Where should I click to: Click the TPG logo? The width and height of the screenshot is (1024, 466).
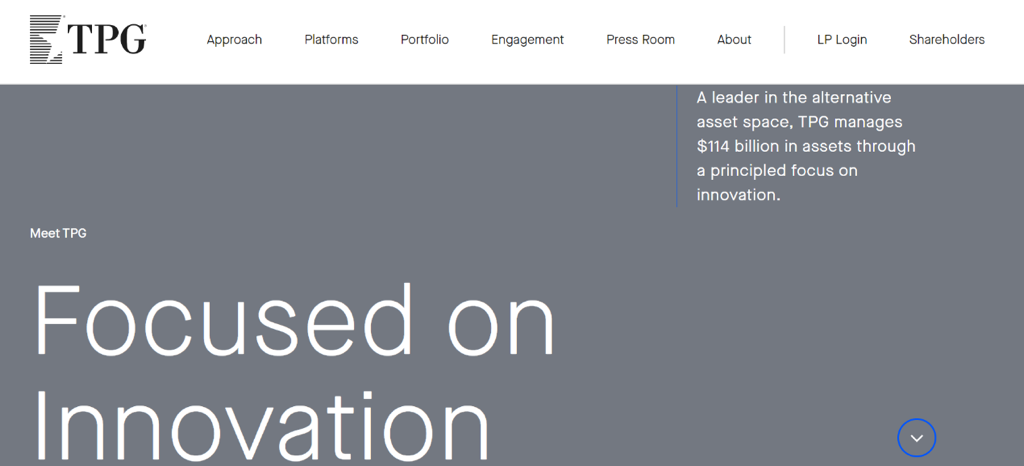pyautogui.click(x=88, y=39)
